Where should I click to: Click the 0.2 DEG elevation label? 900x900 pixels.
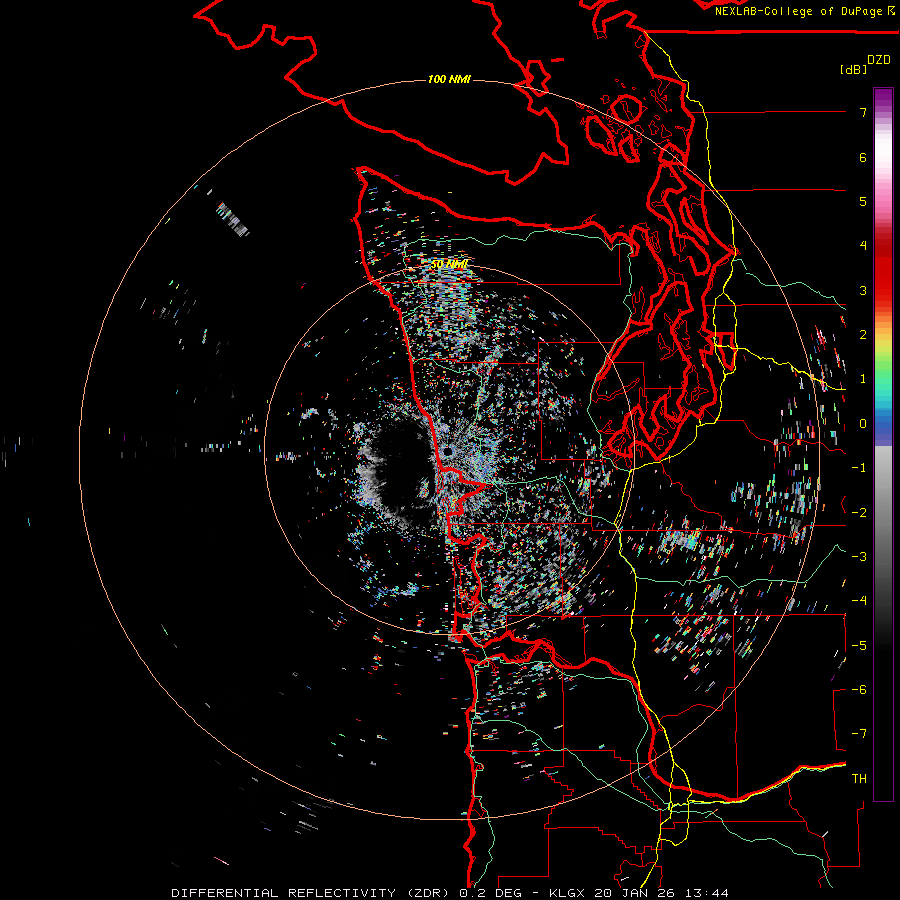coord(490,893)
